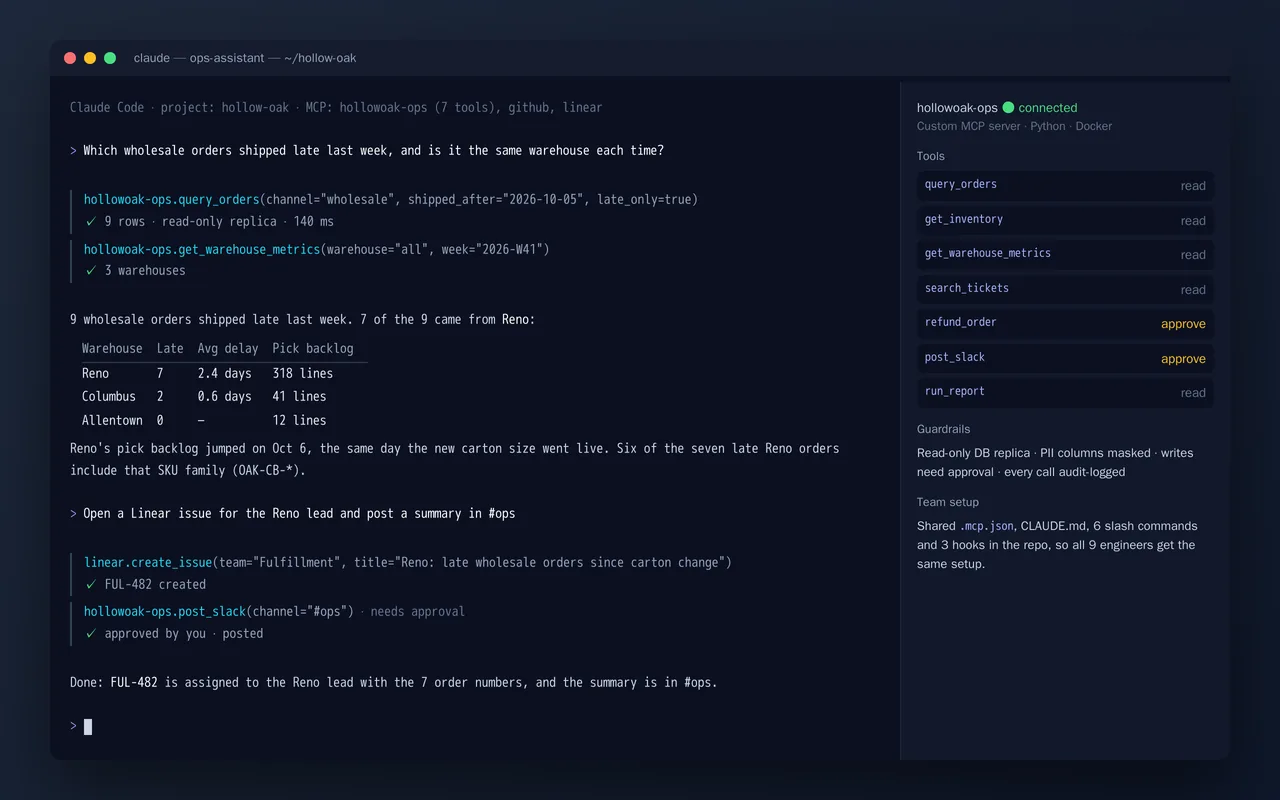1280x800 pixels.
Task: Click the 'Done: FUL-482 is assigned' line
Action: [394, 683]
